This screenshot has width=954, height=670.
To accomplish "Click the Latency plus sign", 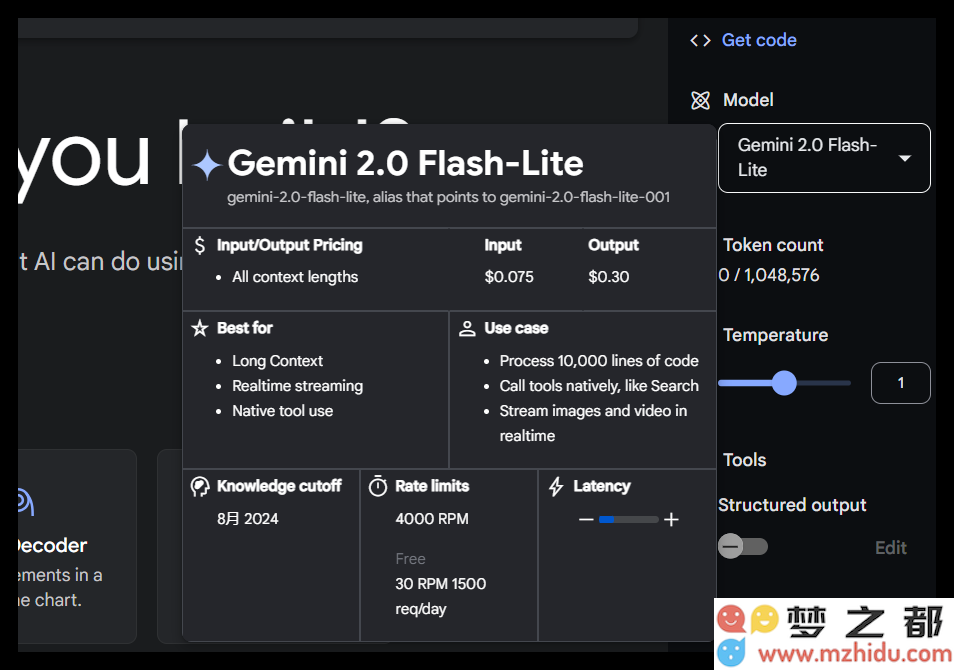I will coord(671,520).
